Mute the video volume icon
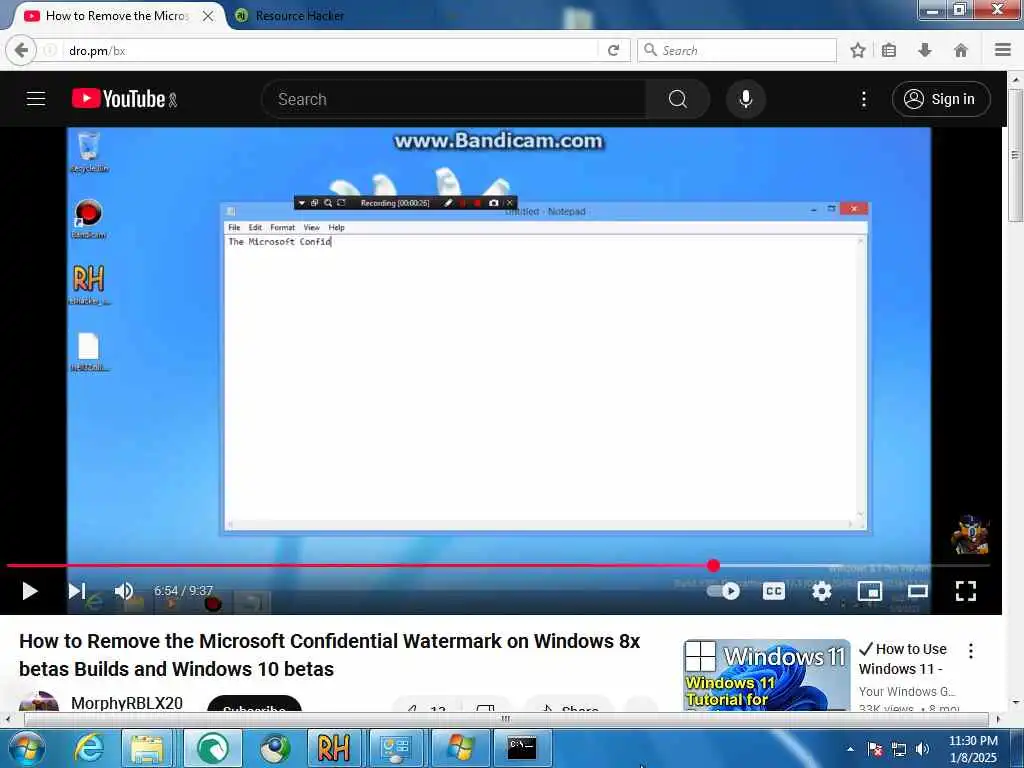The height and width of the screenshot is (768, 1024). [x=123, y=591]
